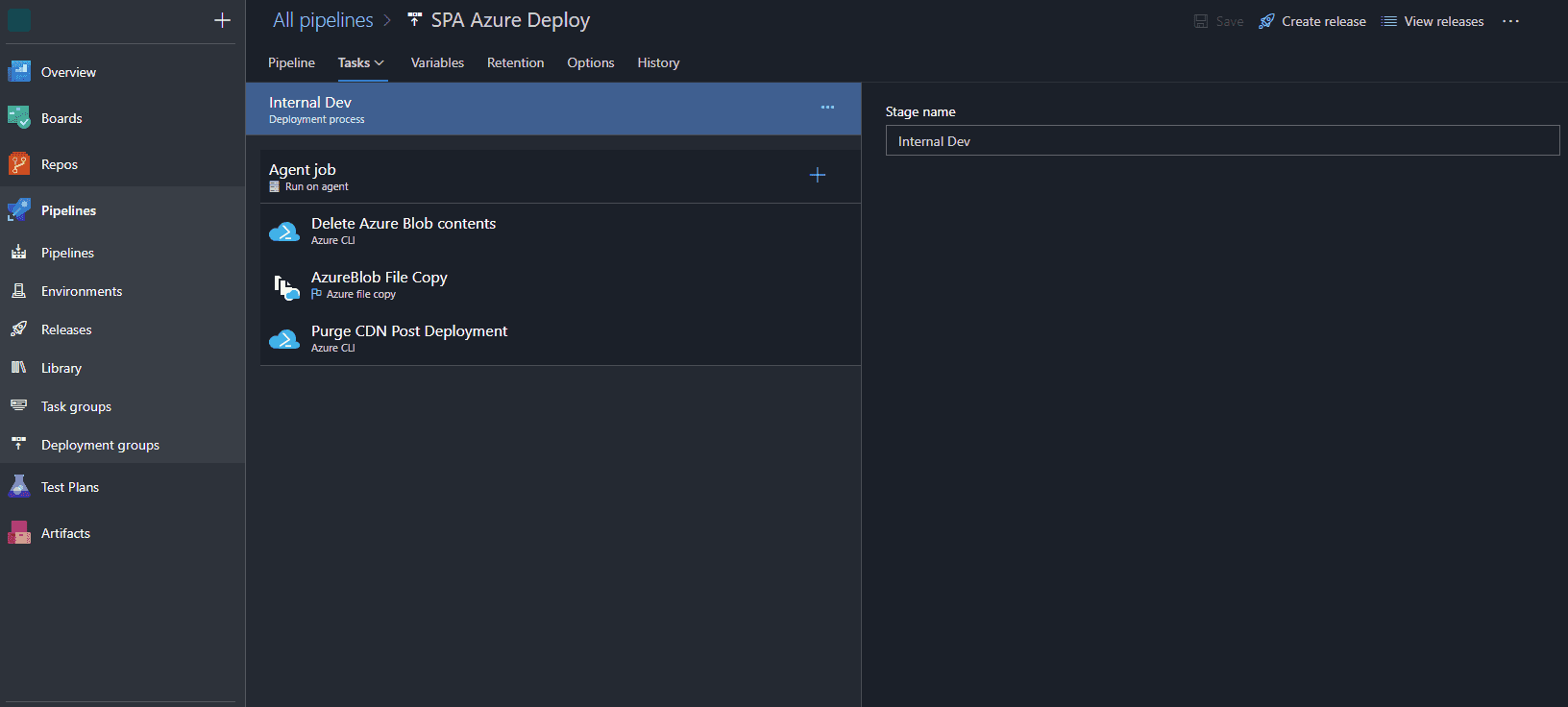The width and height of the screenshot is (1568, 707).
Task: Select the AzureBlob File Copy task
Action: [560, 284]
